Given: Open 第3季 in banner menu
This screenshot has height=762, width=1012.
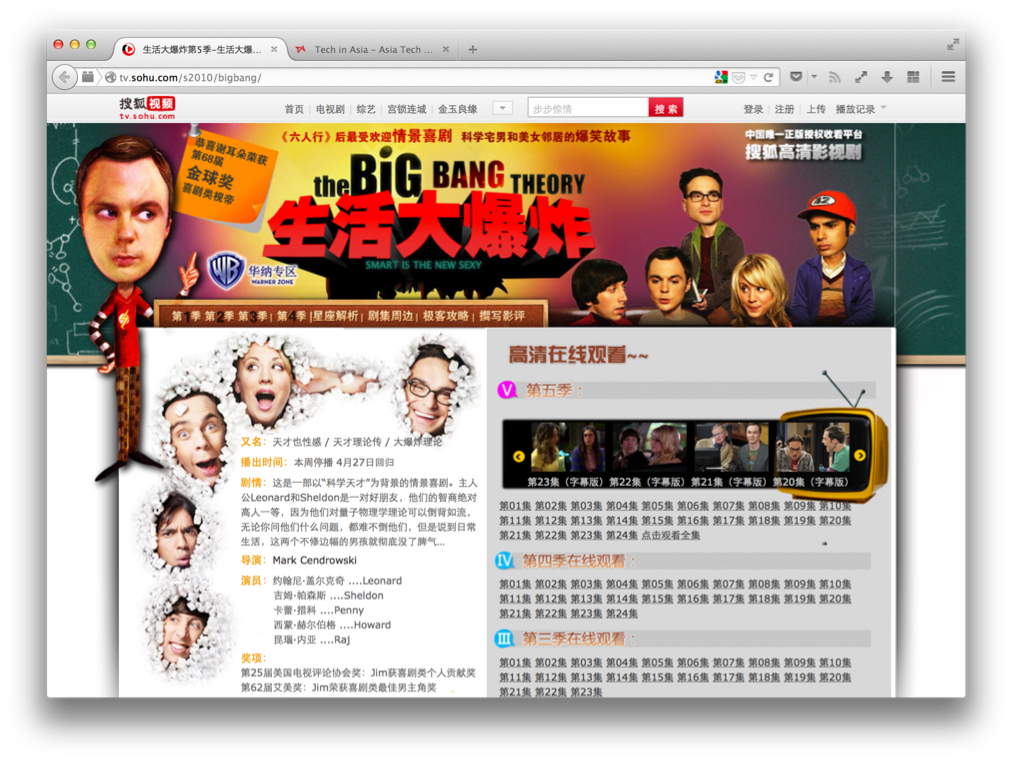Looking at the screenshot, I should (x=252, y=316).
